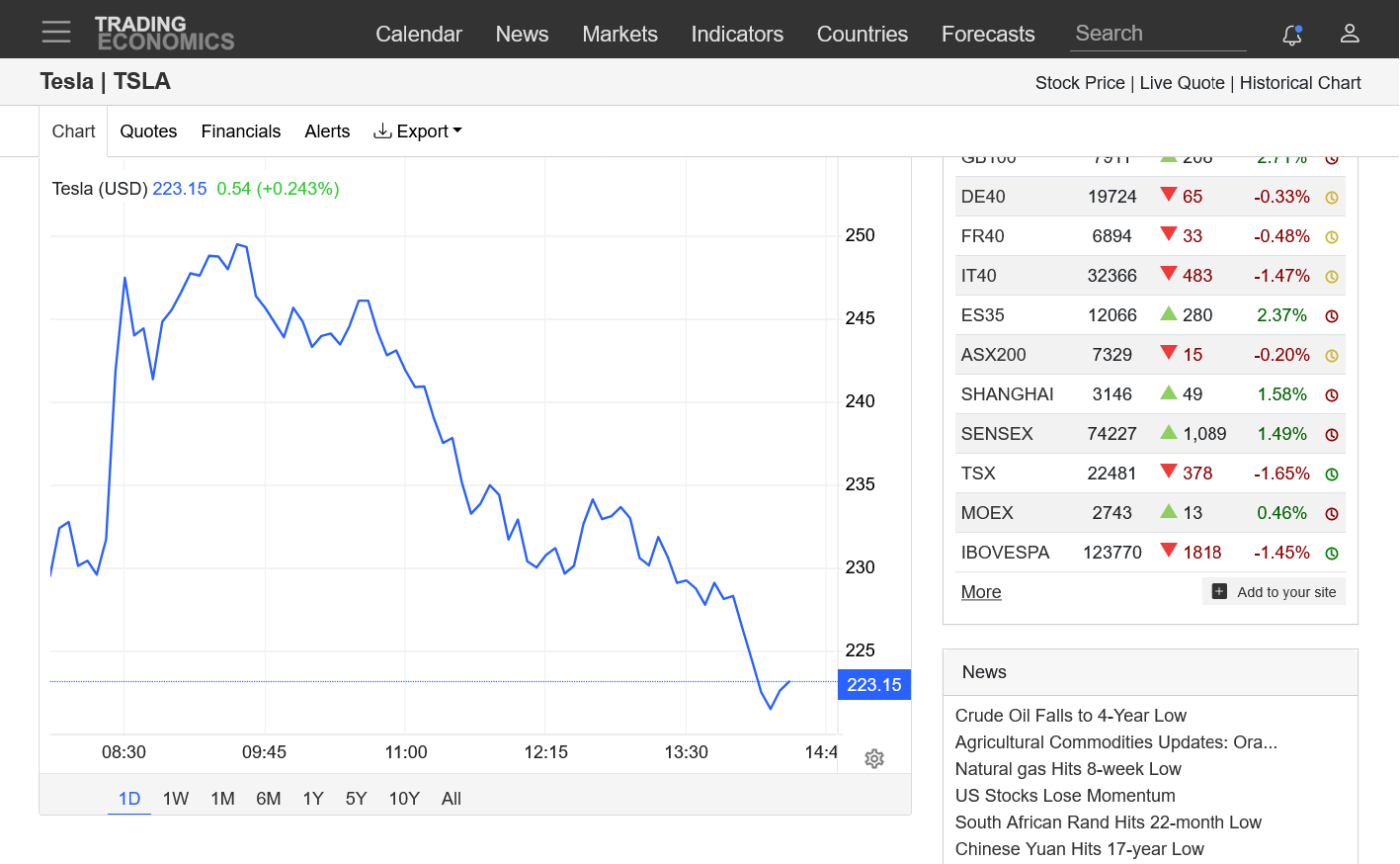Click the plus icon beside Add to your site

1219,591
